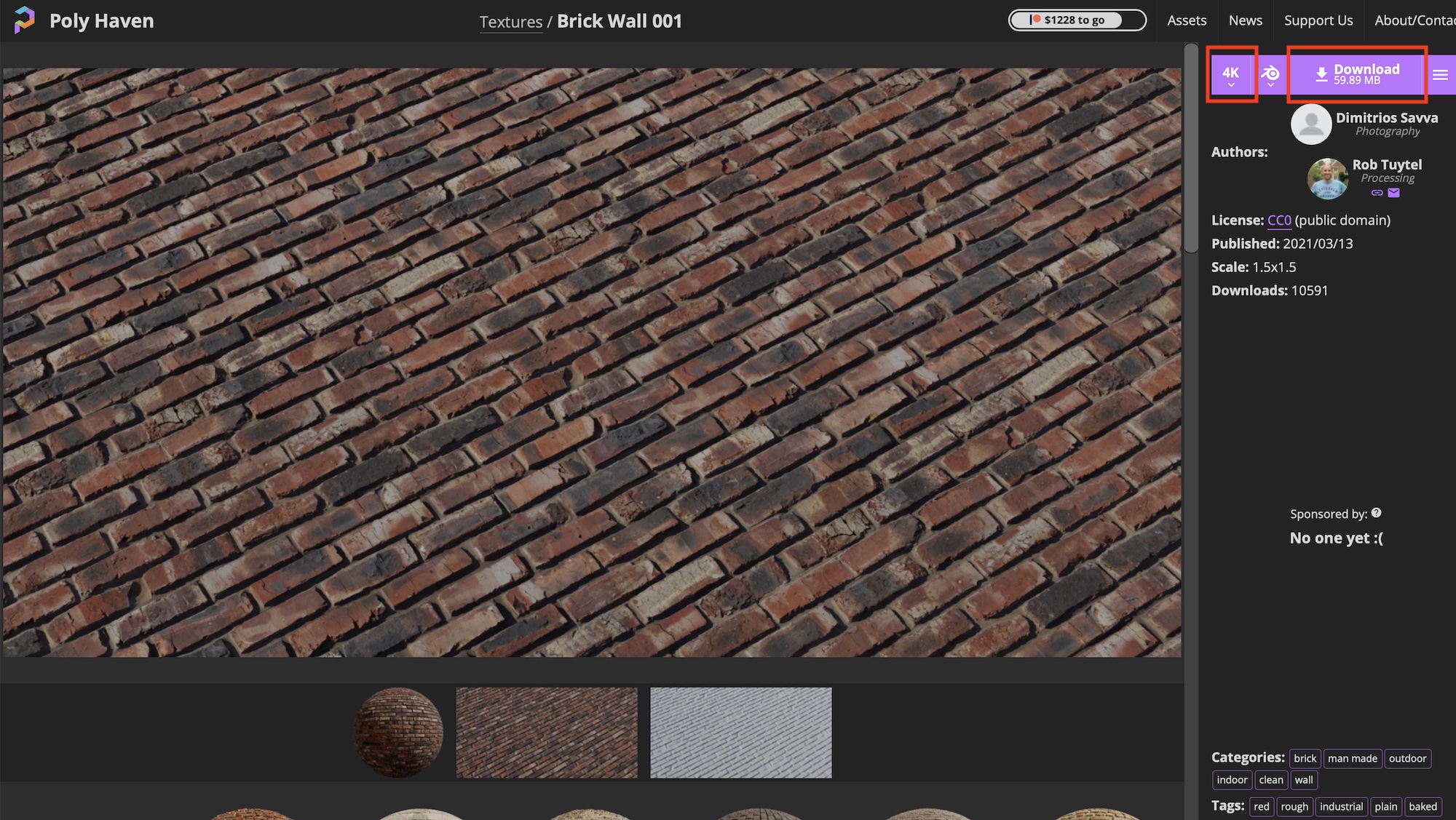Click Dimitrios Savva's avatar placeholder

click(1311, 124)
